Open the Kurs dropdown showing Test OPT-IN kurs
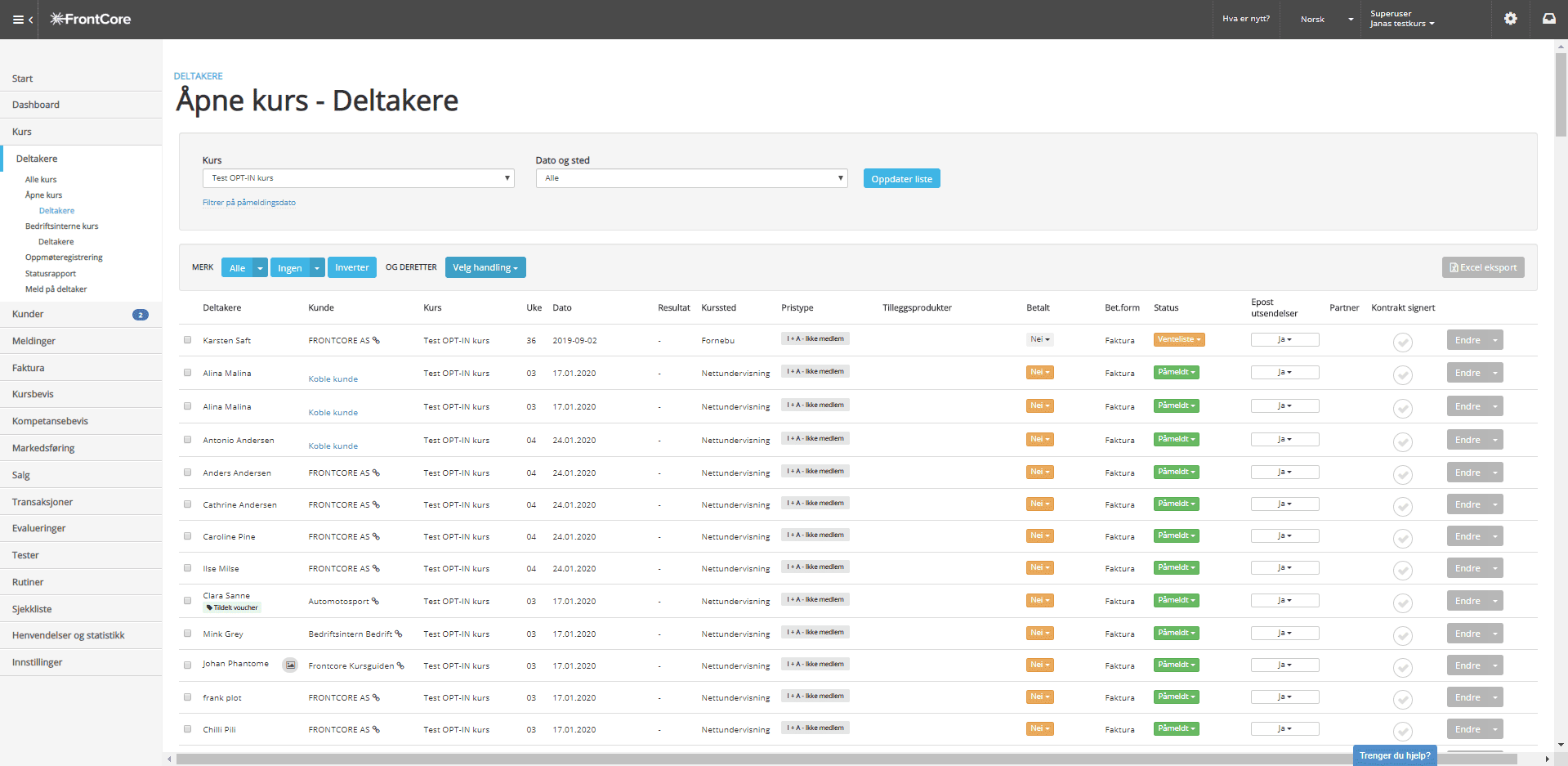This screenshot has width=1568, height=766. click(x=358, y=178)
